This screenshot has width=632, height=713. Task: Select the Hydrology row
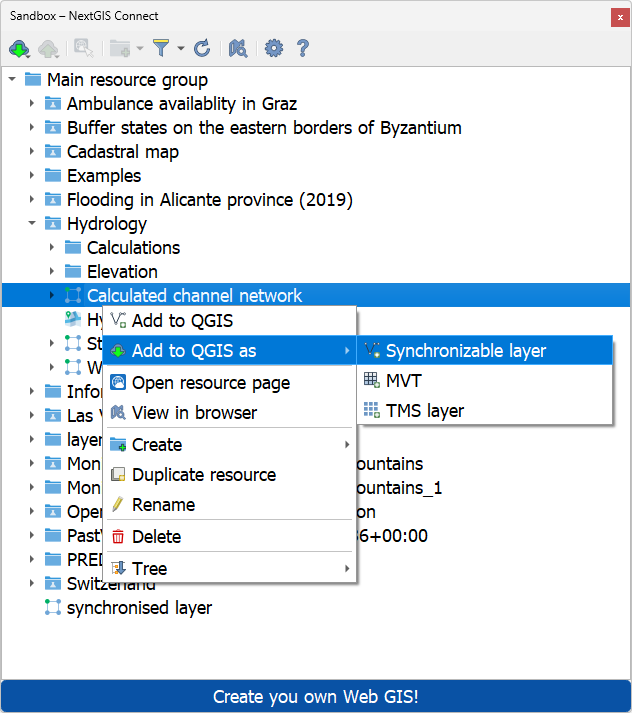click(x=316, y=223)
